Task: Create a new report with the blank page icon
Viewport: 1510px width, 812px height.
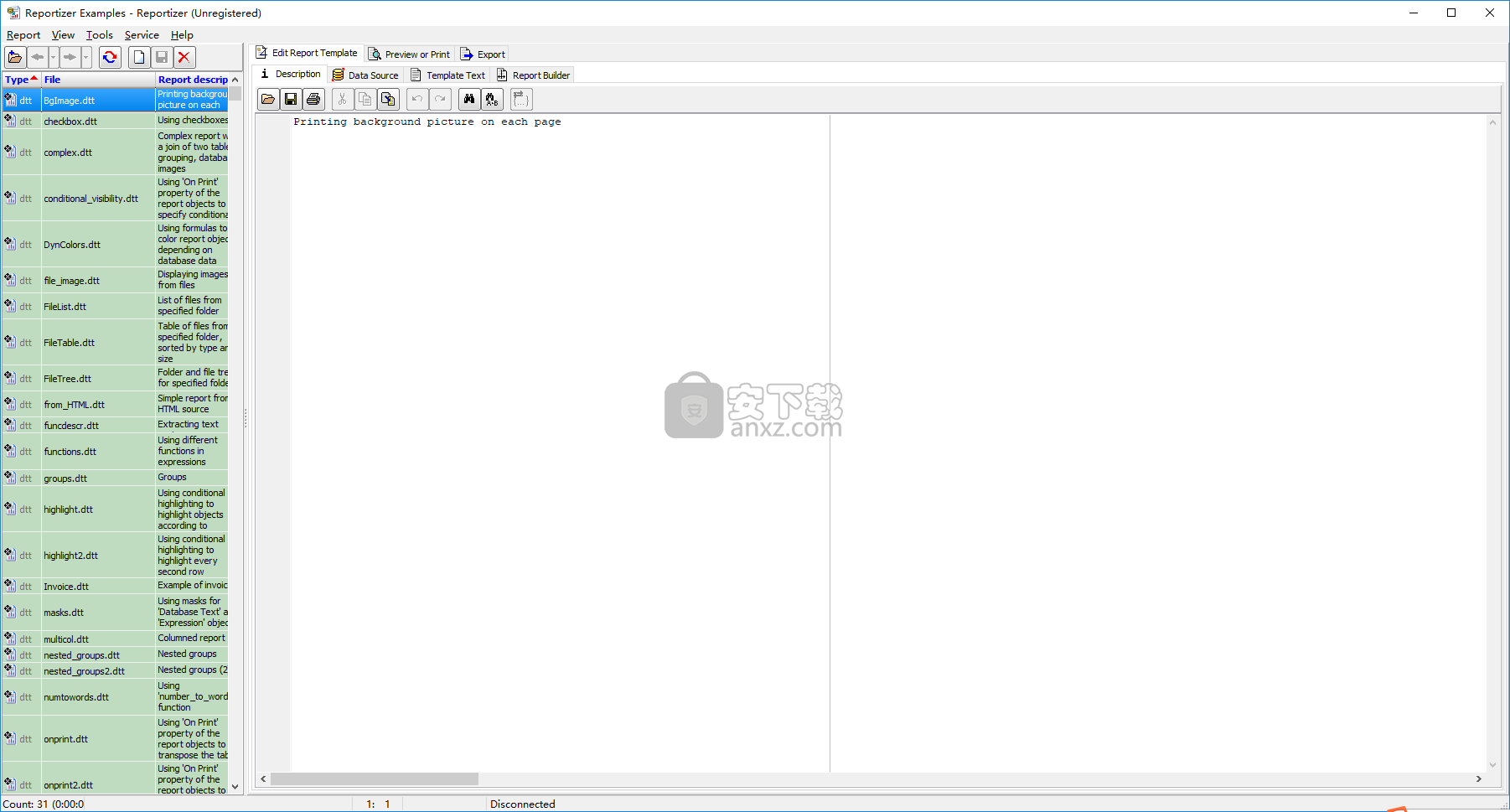Action: (x=139, y=57)
